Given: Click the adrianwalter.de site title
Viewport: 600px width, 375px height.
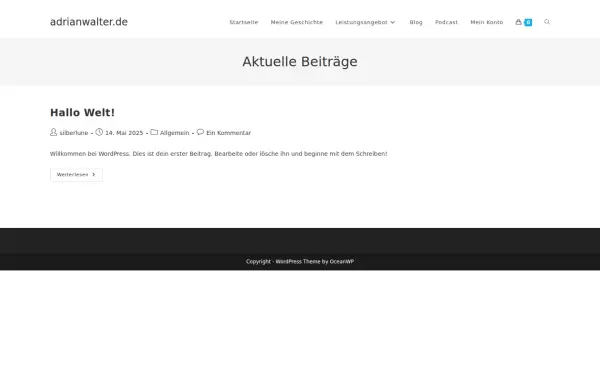Looking at the screenshot, I should [x=89, y=22].
